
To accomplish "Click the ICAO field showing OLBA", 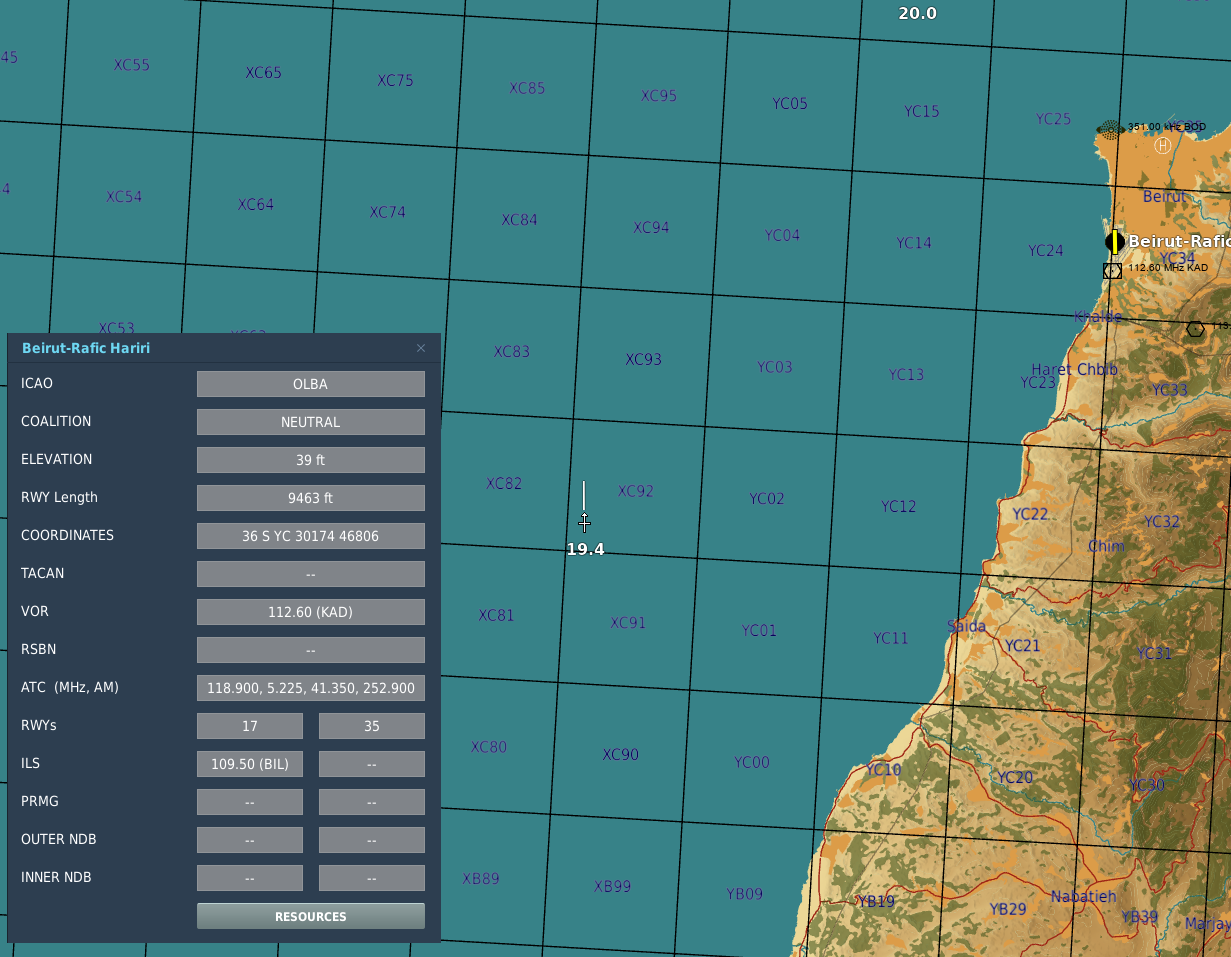I will coord(311,384).
